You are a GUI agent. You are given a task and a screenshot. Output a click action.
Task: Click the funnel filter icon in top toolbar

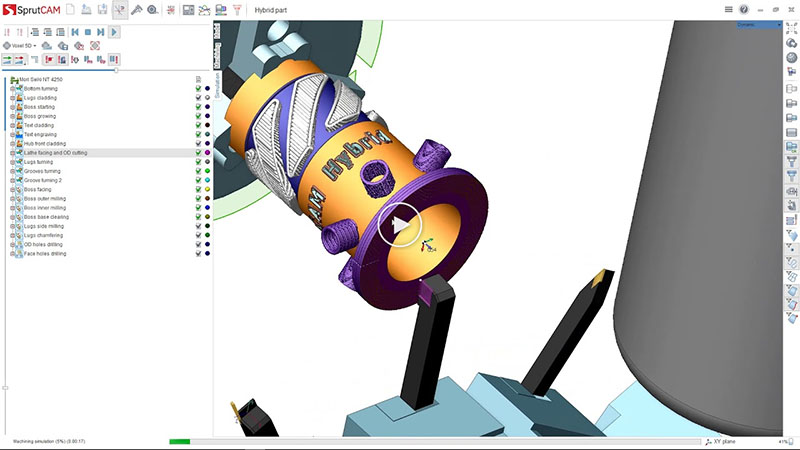tap(237, 10)
